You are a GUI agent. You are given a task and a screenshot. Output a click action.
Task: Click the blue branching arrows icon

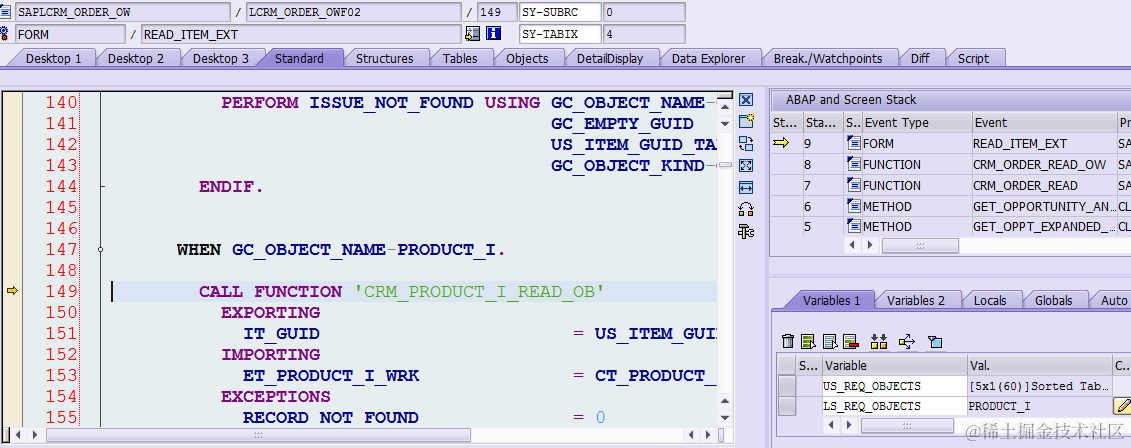pyautogui.click(x=907, y=341)
